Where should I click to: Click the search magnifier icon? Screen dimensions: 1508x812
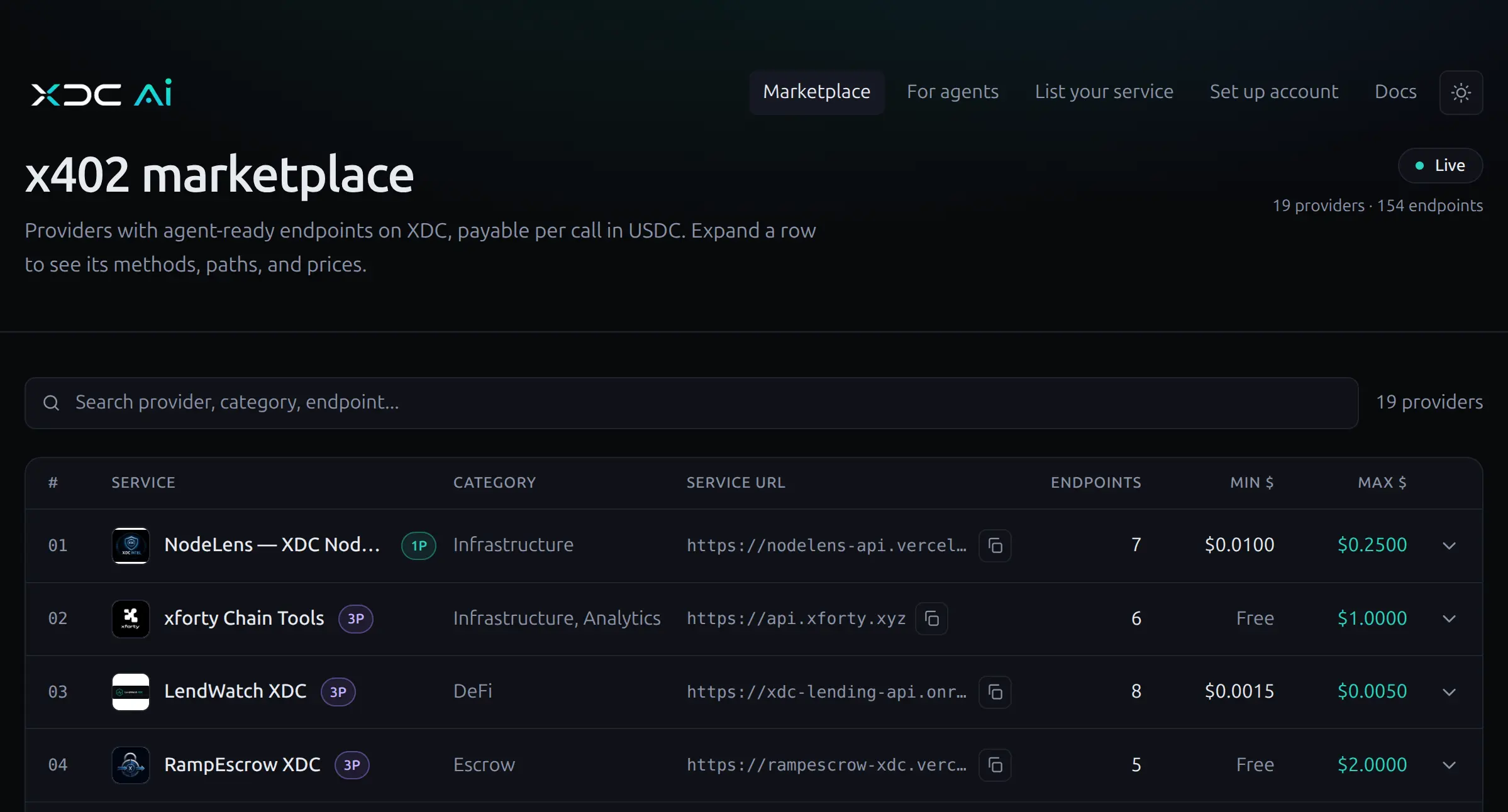pyautogui.click(x=51, y=403)
